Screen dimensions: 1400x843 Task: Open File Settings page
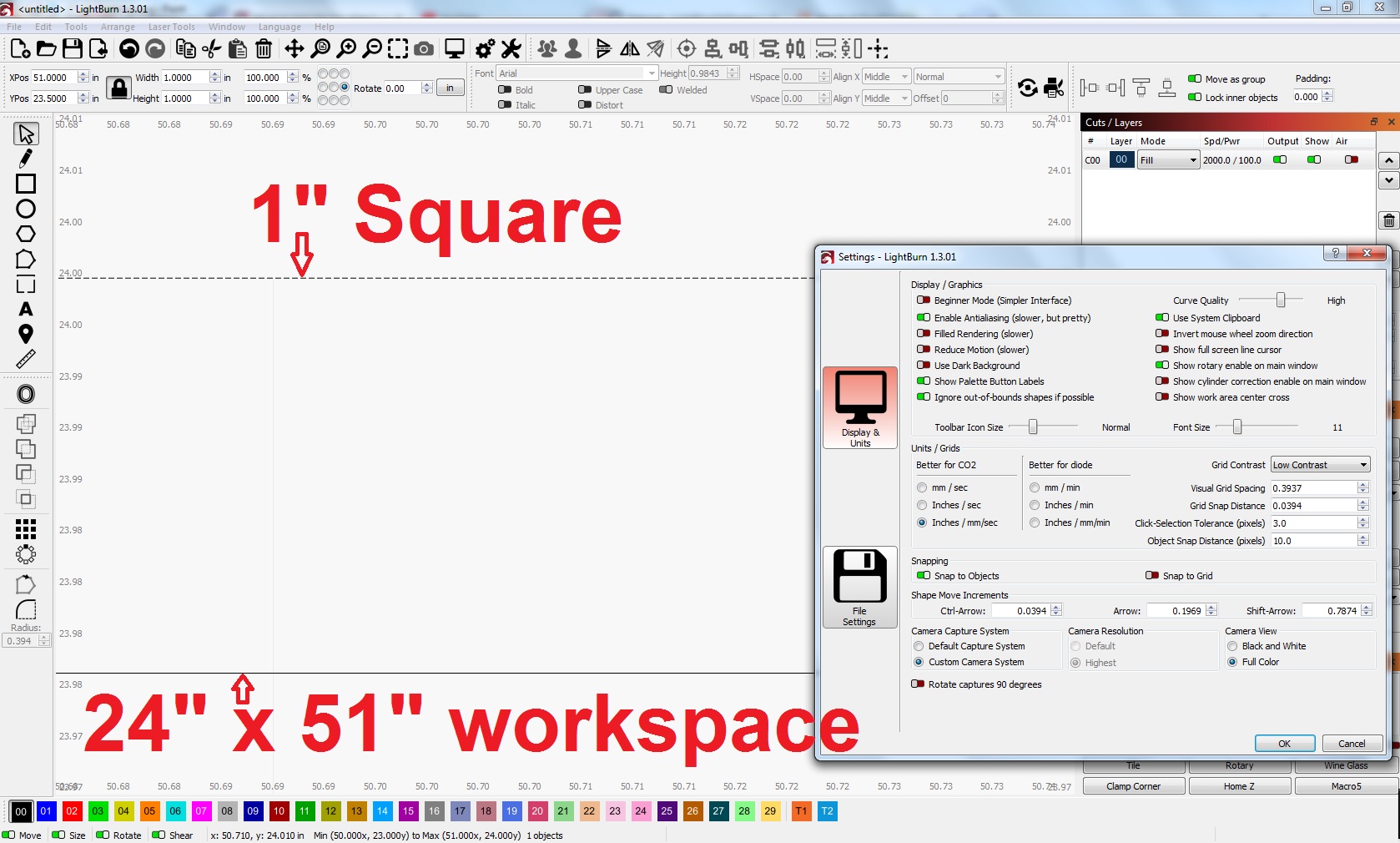(x=860, y=587)
